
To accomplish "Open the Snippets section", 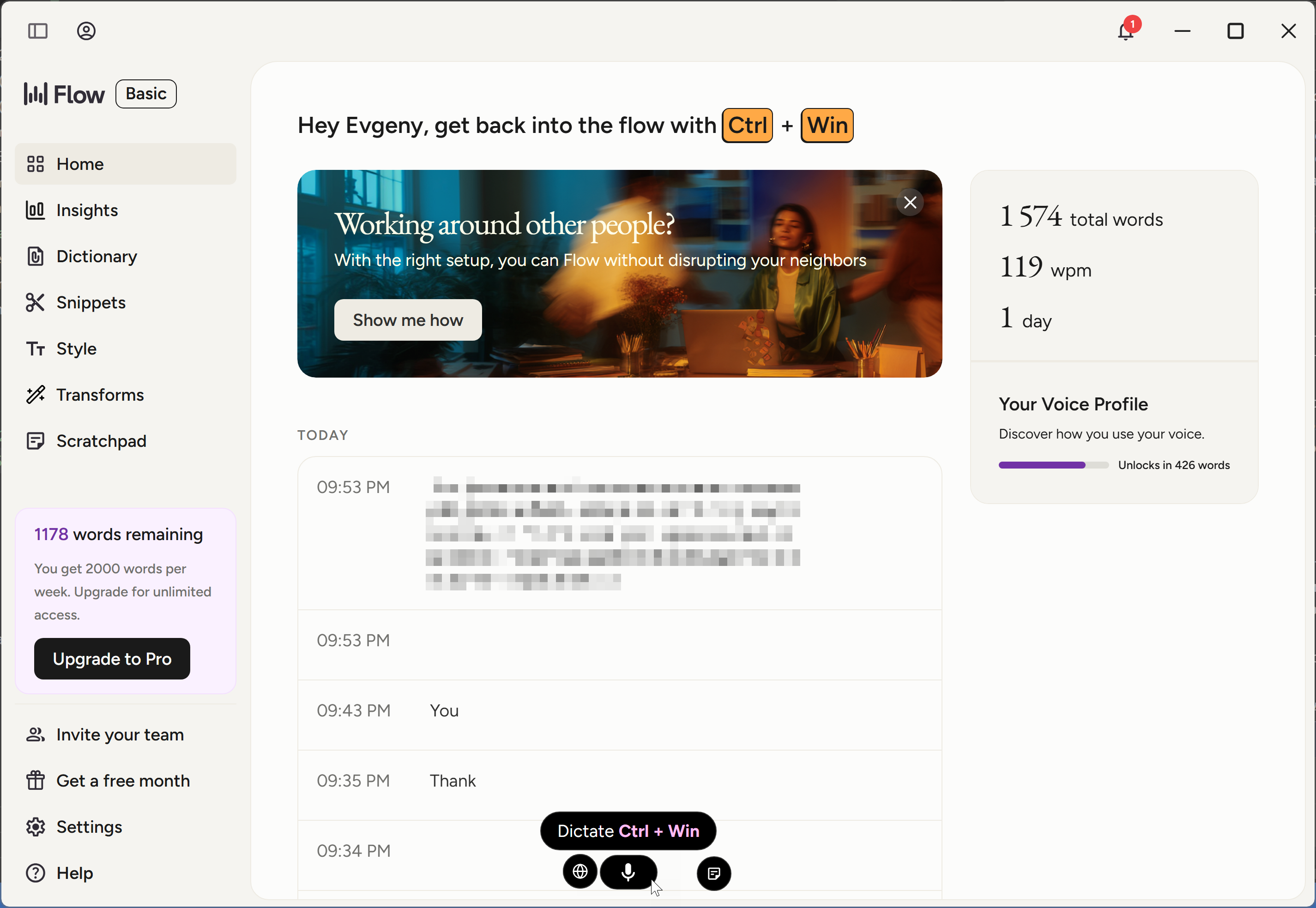I will [126, 302].
